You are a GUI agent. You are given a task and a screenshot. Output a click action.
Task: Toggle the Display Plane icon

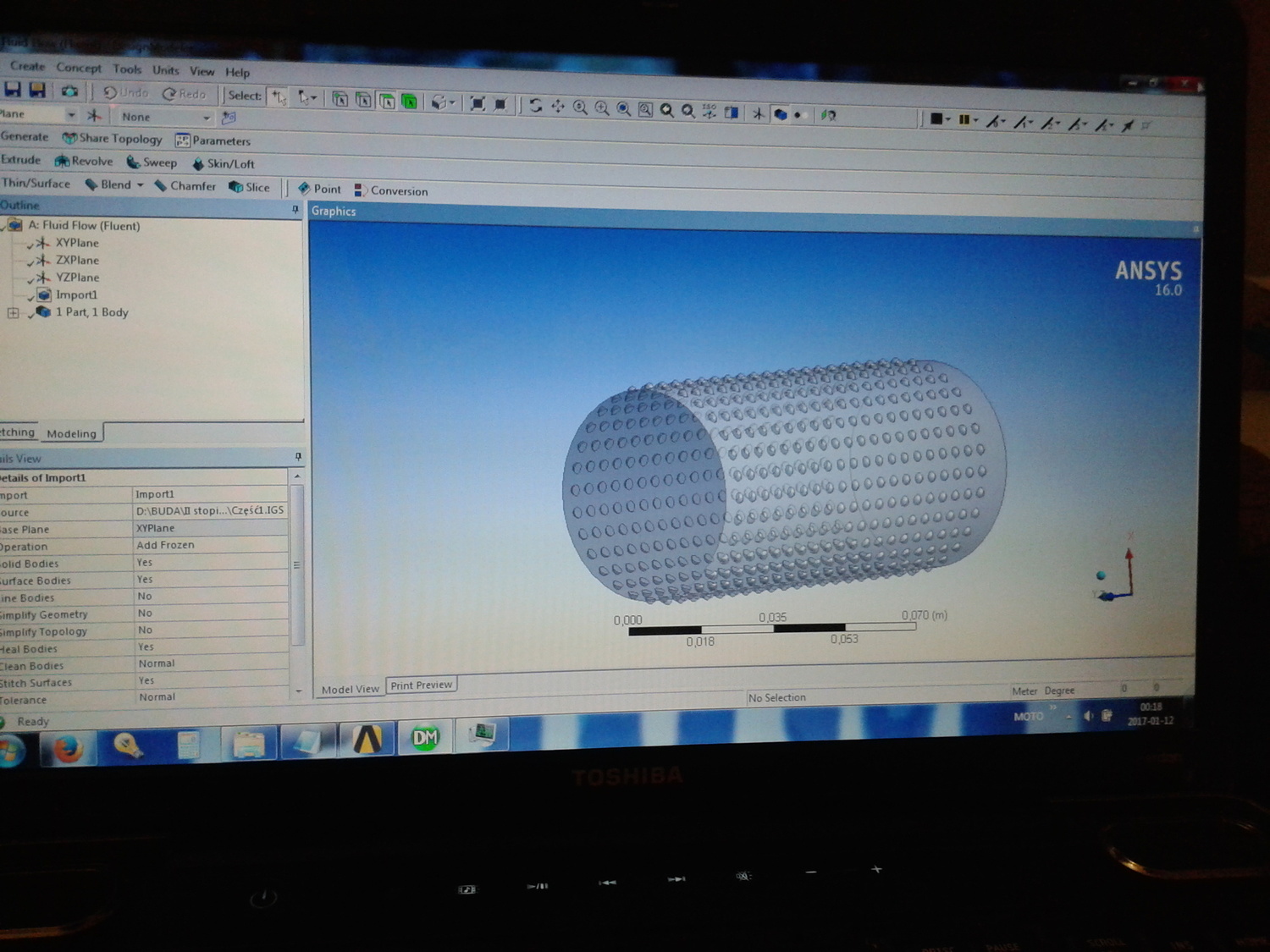coord(732,112)
